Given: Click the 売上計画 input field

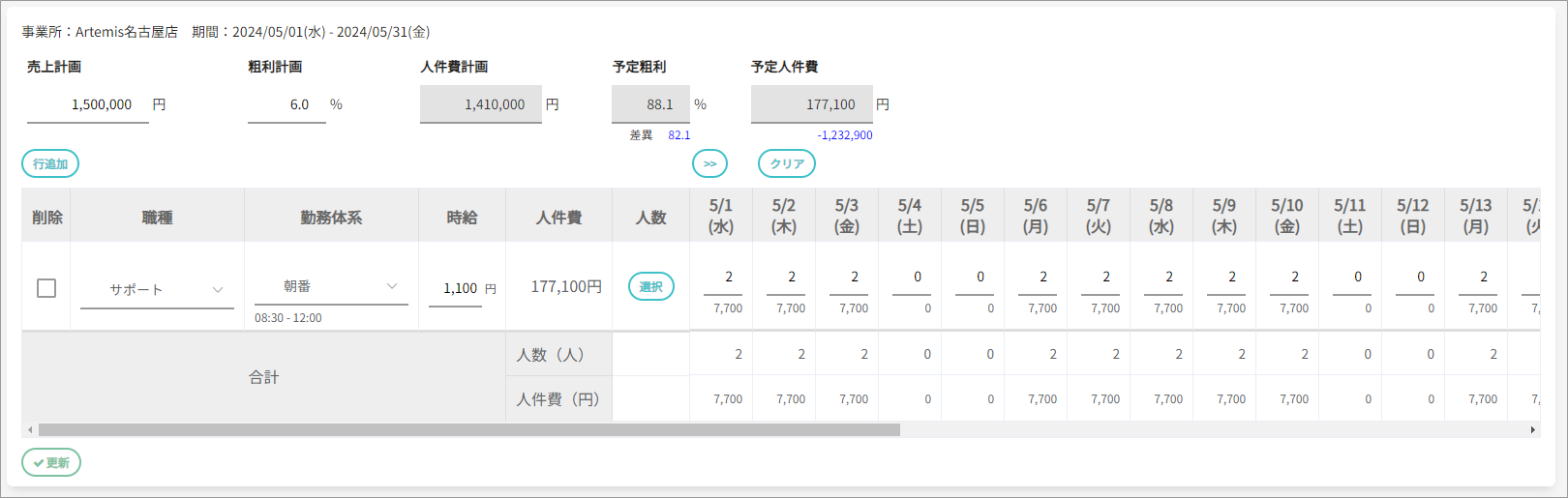Looking at the screenshot, I should tap(88, 104).
